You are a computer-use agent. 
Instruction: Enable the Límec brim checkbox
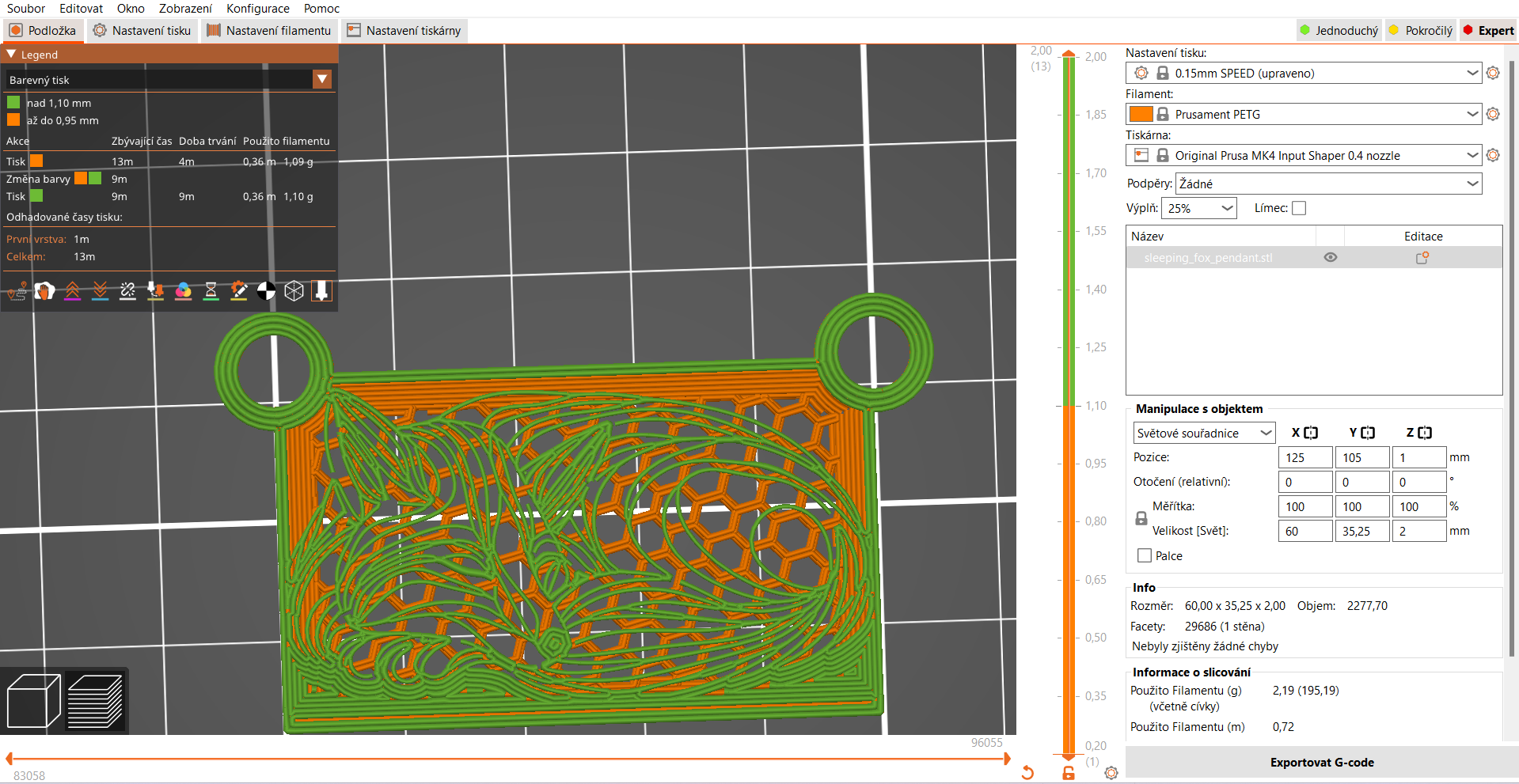(1299, 208)
